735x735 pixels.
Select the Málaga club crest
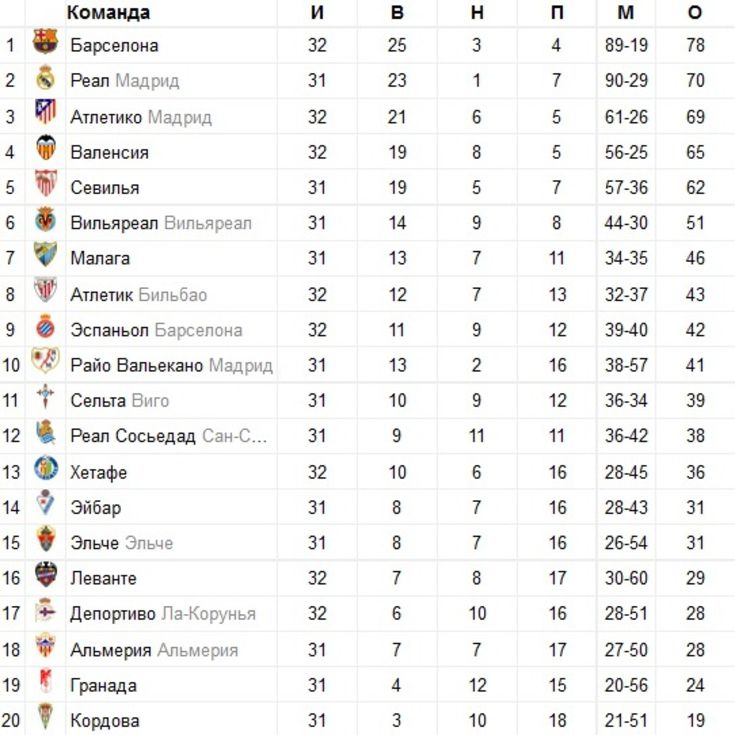(x=45, y=254)
